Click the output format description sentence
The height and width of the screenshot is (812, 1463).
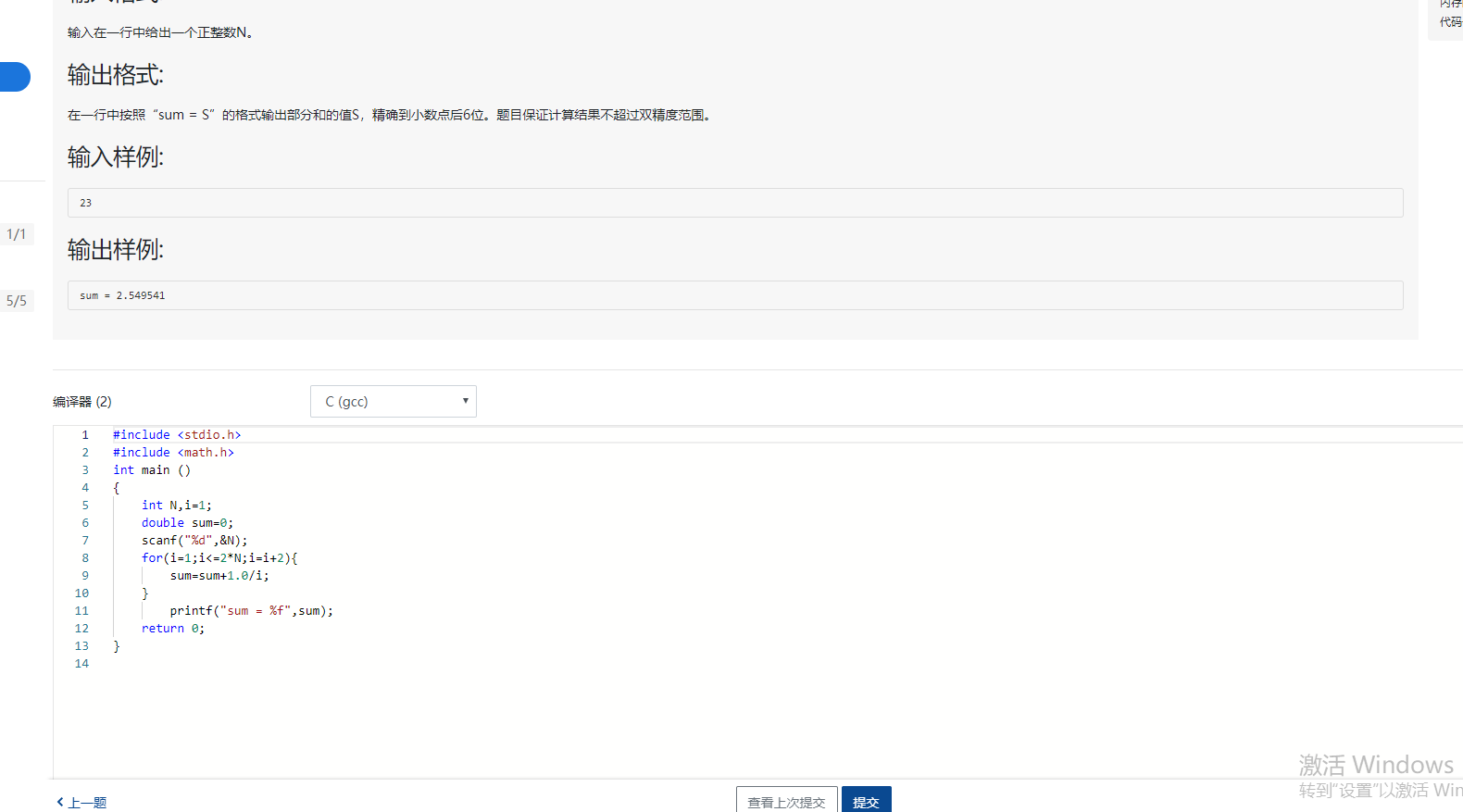pyautogui.click(x=389, y=115)
